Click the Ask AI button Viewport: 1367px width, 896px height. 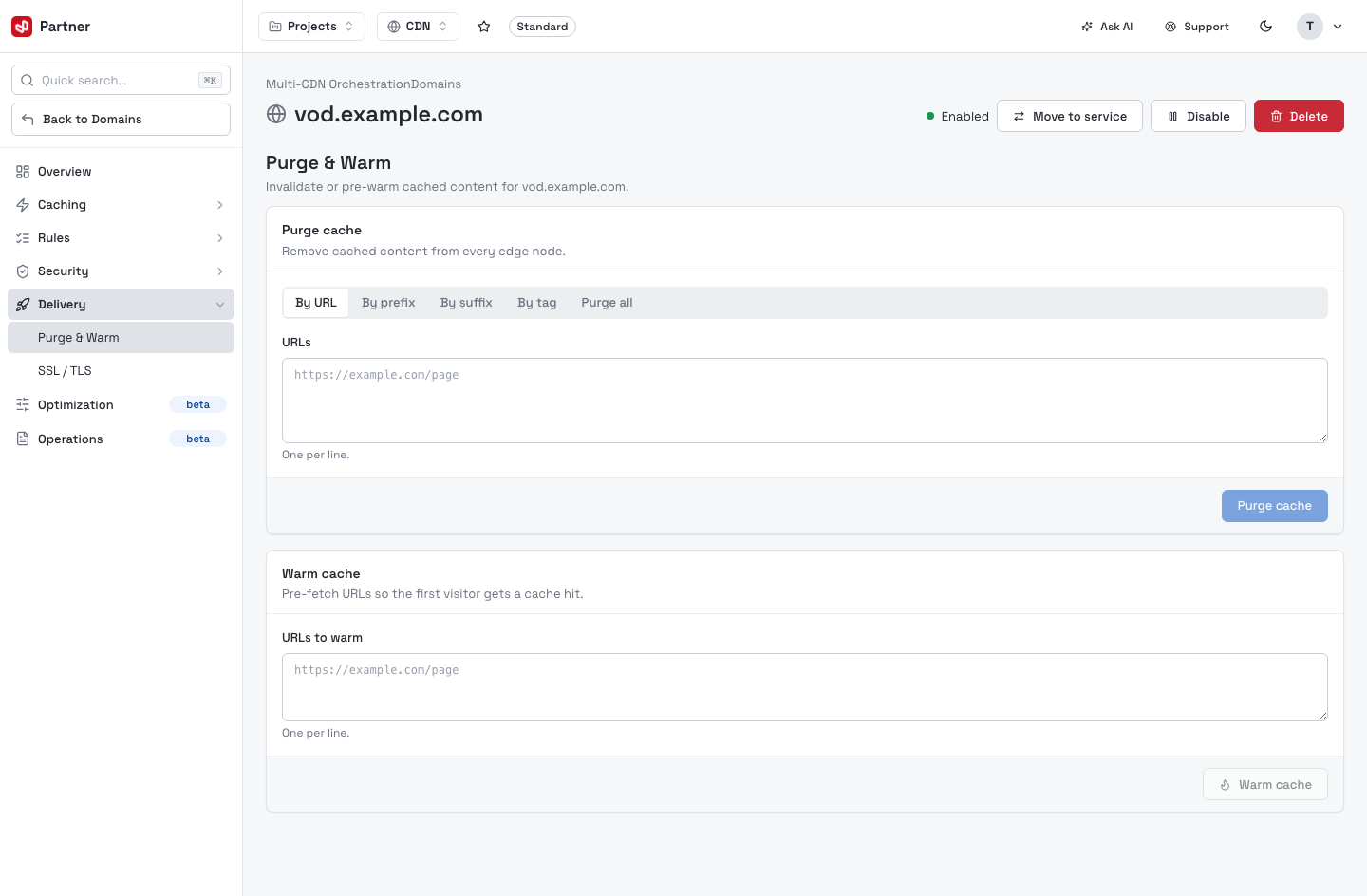1107,27
